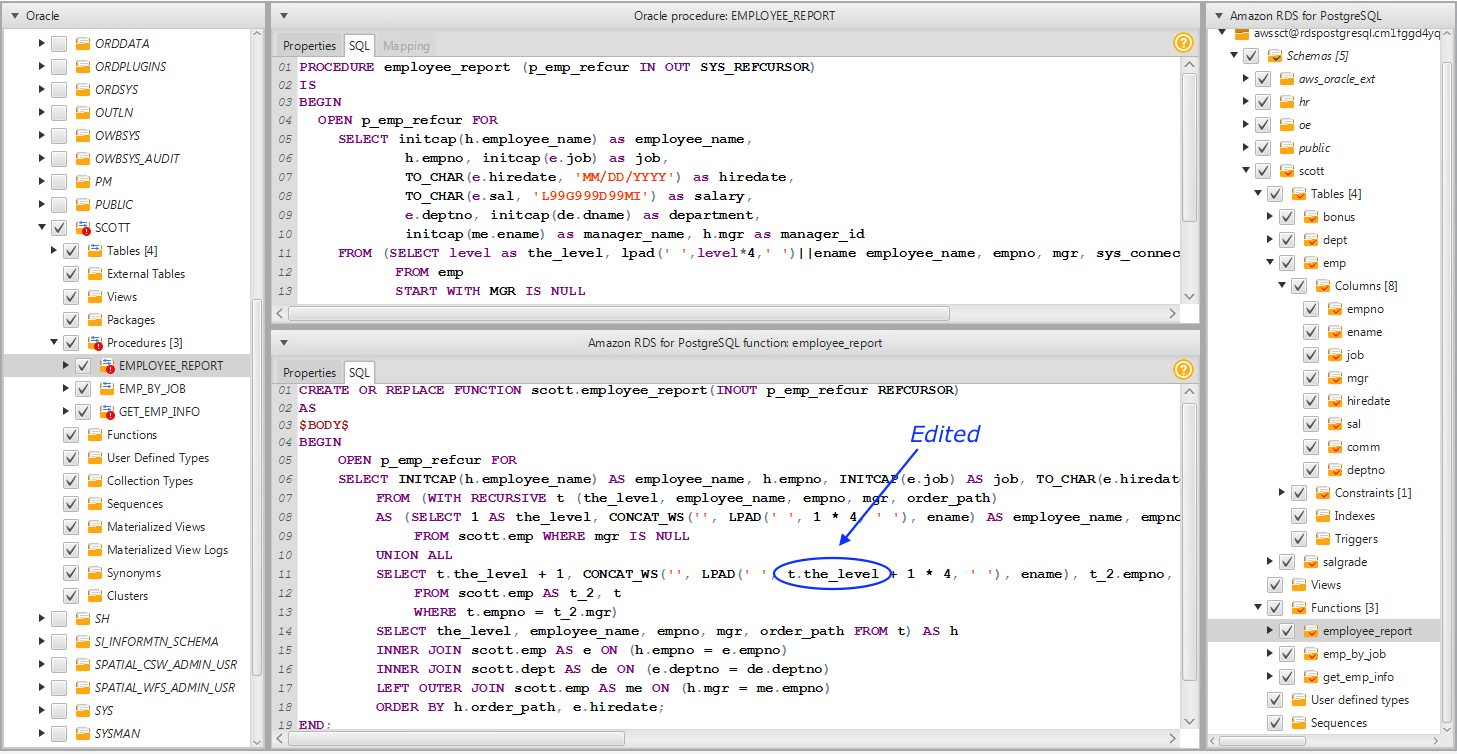Open help for the Oracle procedure panel
The height and width of the screenshot is (754, 1457).
tap(1183, 43)
